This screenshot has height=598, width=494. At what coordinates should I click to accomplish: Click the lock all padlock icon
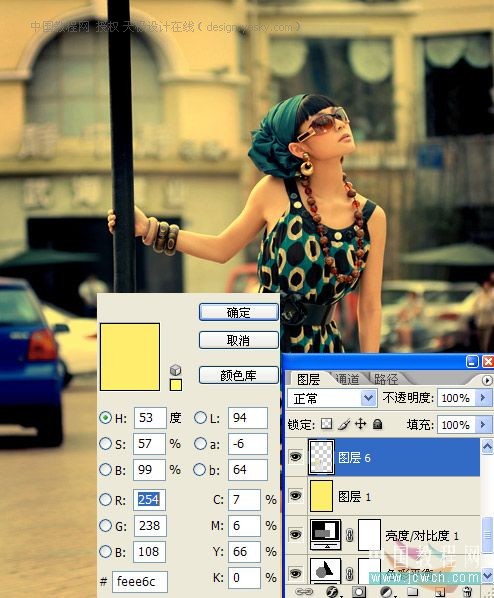(377, 424)
